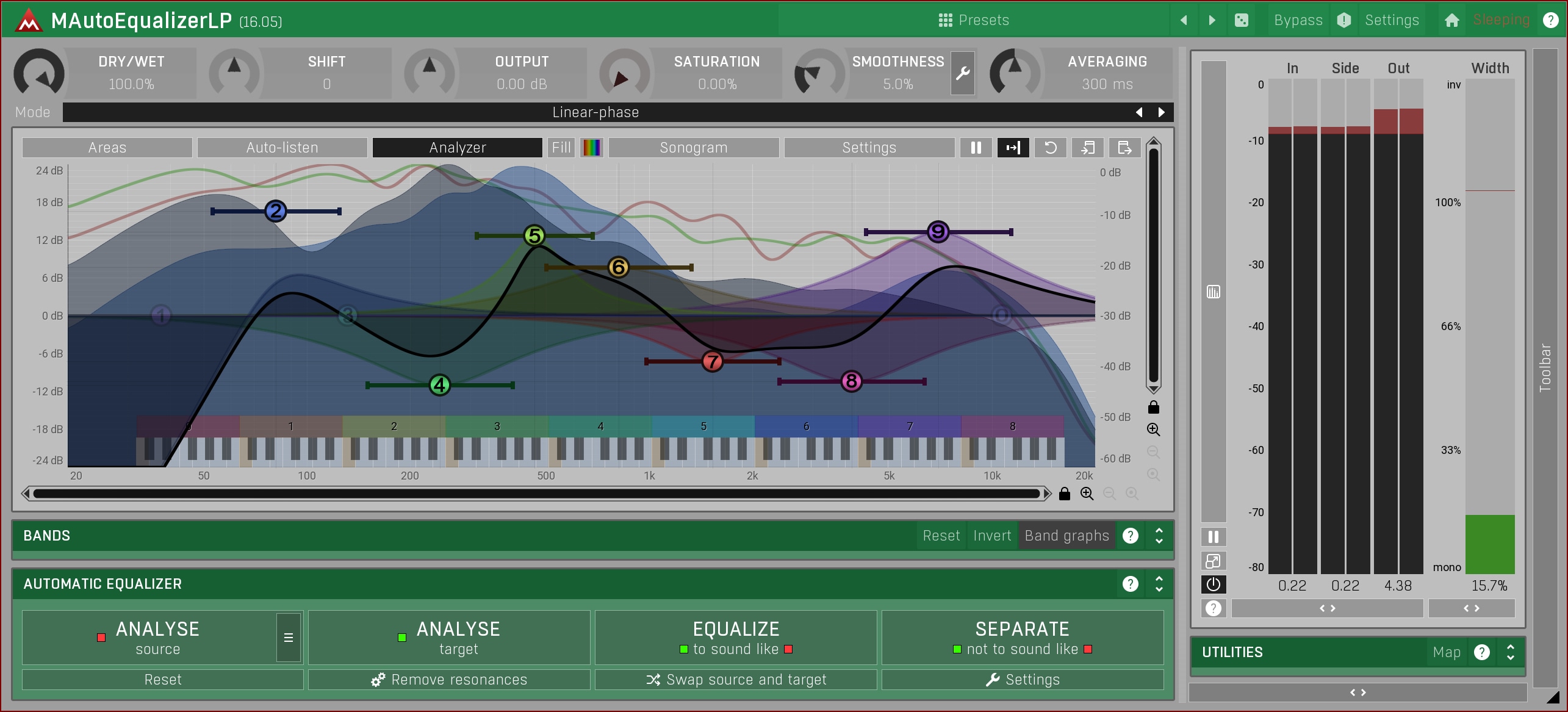Toggle the Areas button
The height and width of the screenshot is (712, 1568).
[x=107, y=148]
